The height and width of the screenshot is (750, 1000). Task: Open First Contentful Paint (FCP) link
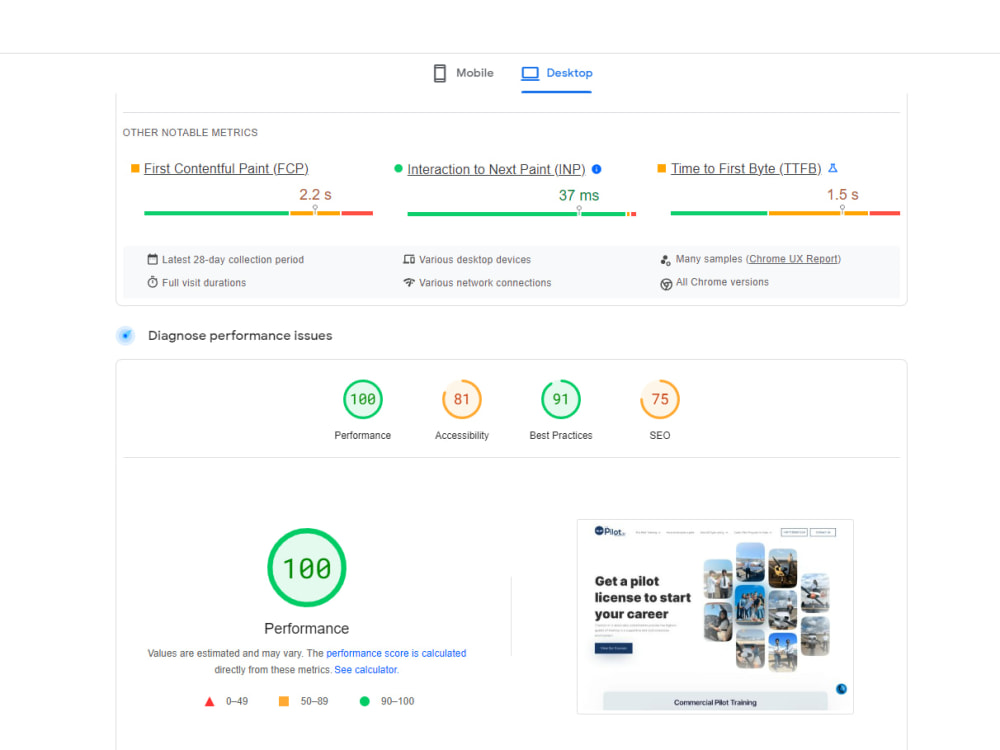tap(226, 168)
